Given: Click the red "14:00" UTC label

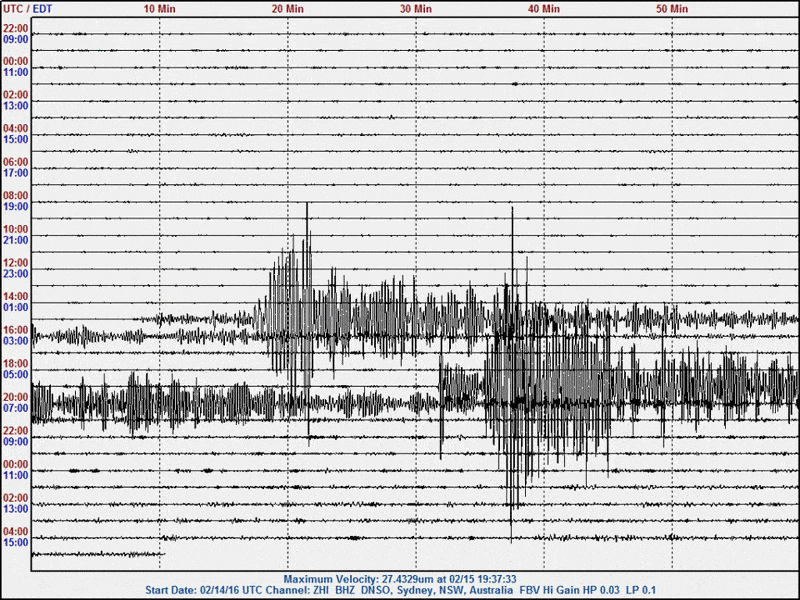Looking at the screenshot, I should 16,296.
